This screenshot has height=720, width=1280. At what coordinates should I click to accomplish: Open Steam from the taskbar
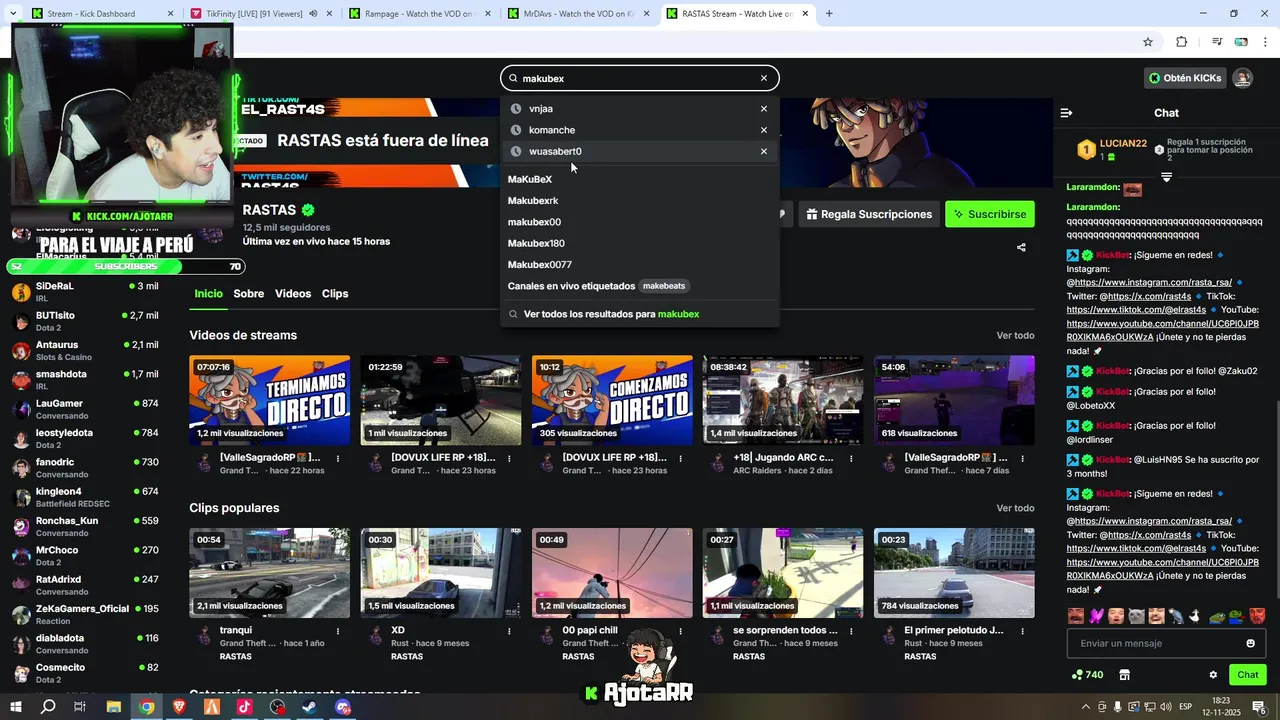click(310, 707)
